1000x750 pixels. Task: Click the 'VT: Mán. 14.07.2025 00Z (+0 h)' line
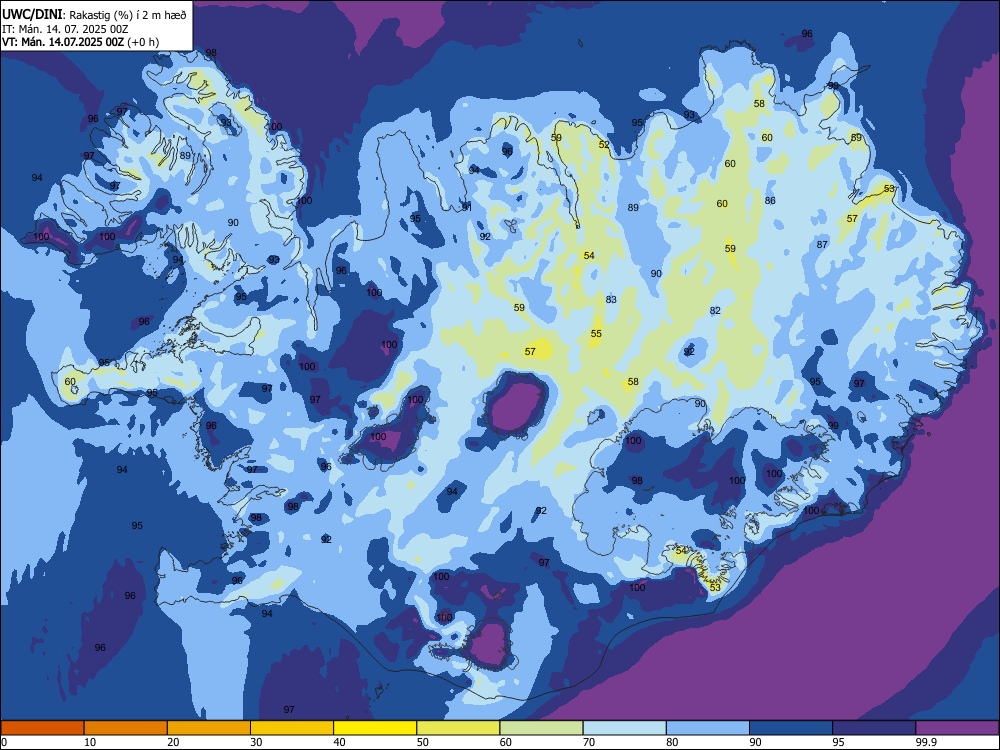(80, 42)
